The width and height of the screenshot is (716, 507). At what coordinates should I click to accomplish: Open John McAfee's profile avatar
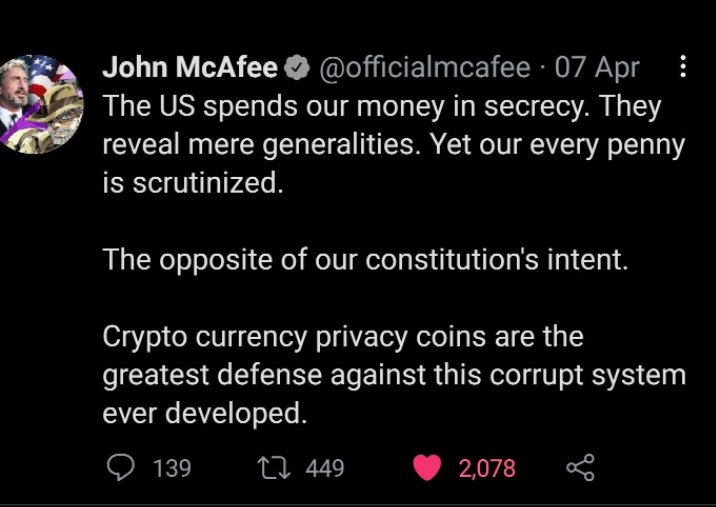pyautogui.click(x=41, y=103)
